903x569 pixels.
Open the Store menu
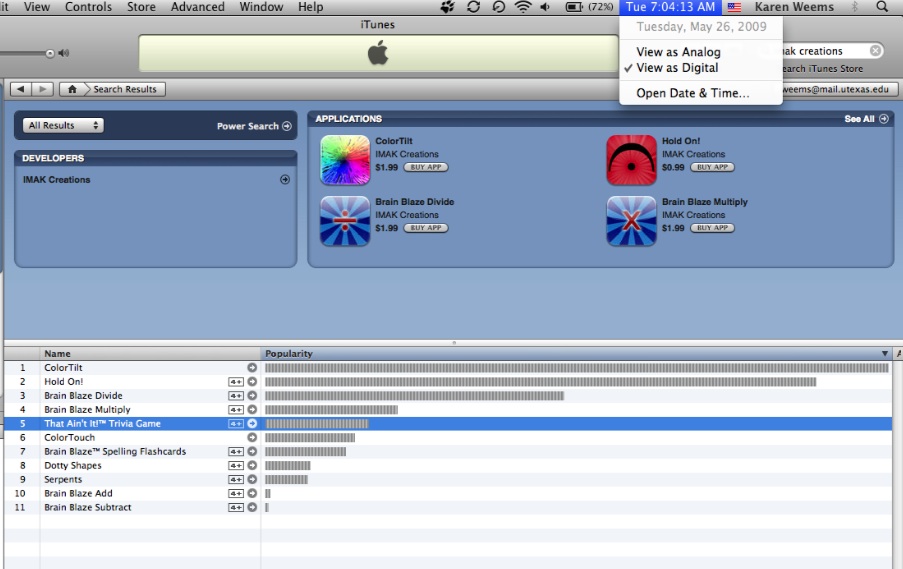141,7
